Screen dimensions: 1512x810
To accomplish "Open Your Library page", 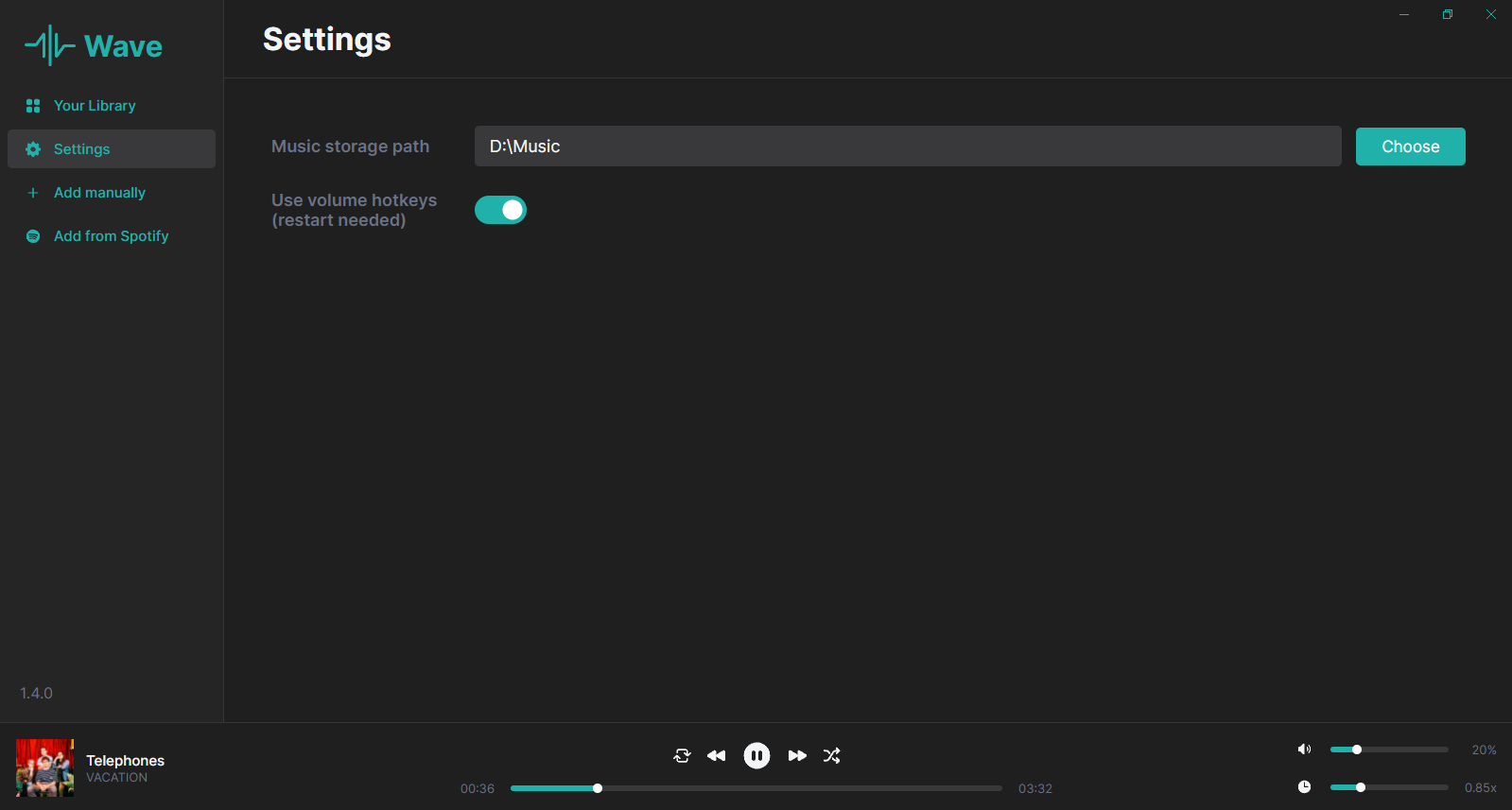I will point(112,106).
